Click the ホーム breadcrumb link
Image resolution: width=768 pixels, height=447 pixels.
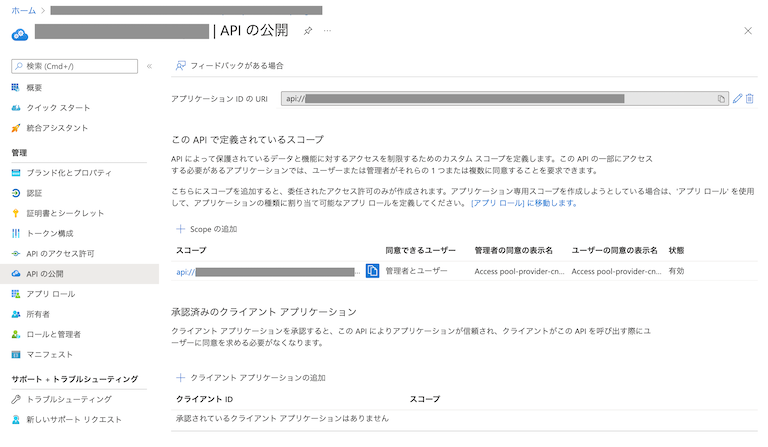click(24, 10)
